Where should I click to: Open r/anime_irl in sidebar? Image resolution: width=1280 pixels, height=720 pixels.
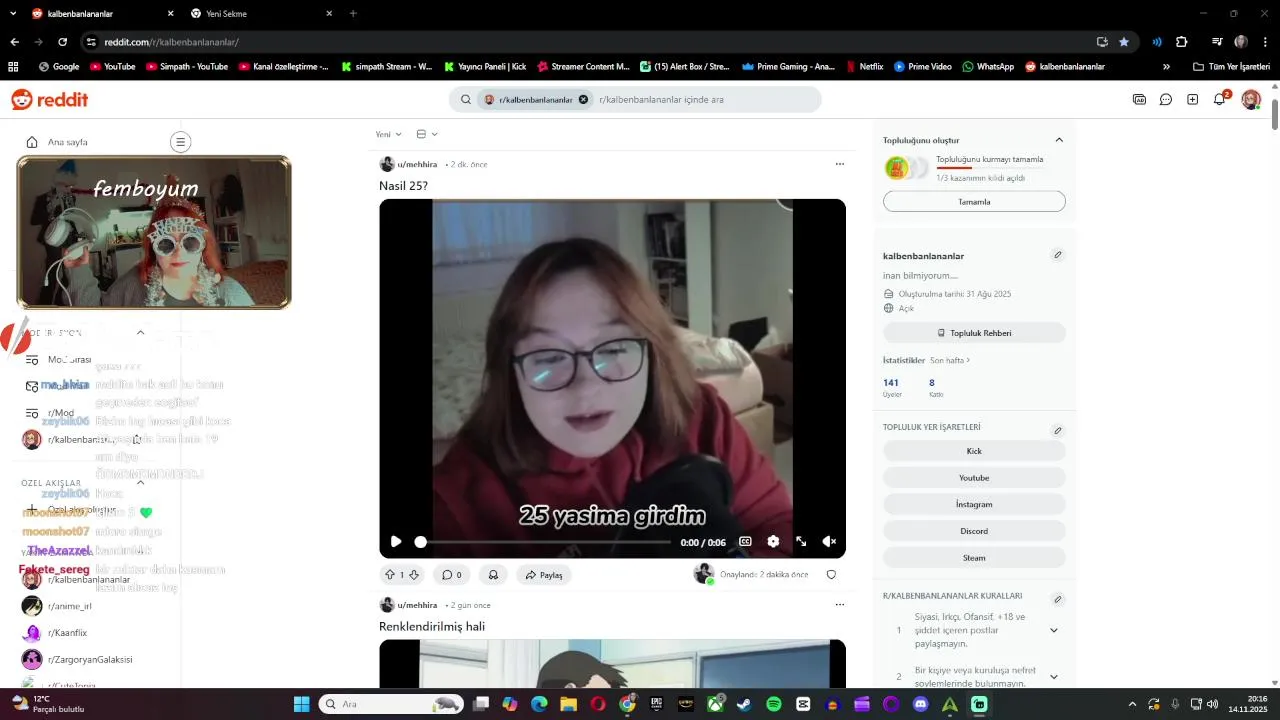70,606
